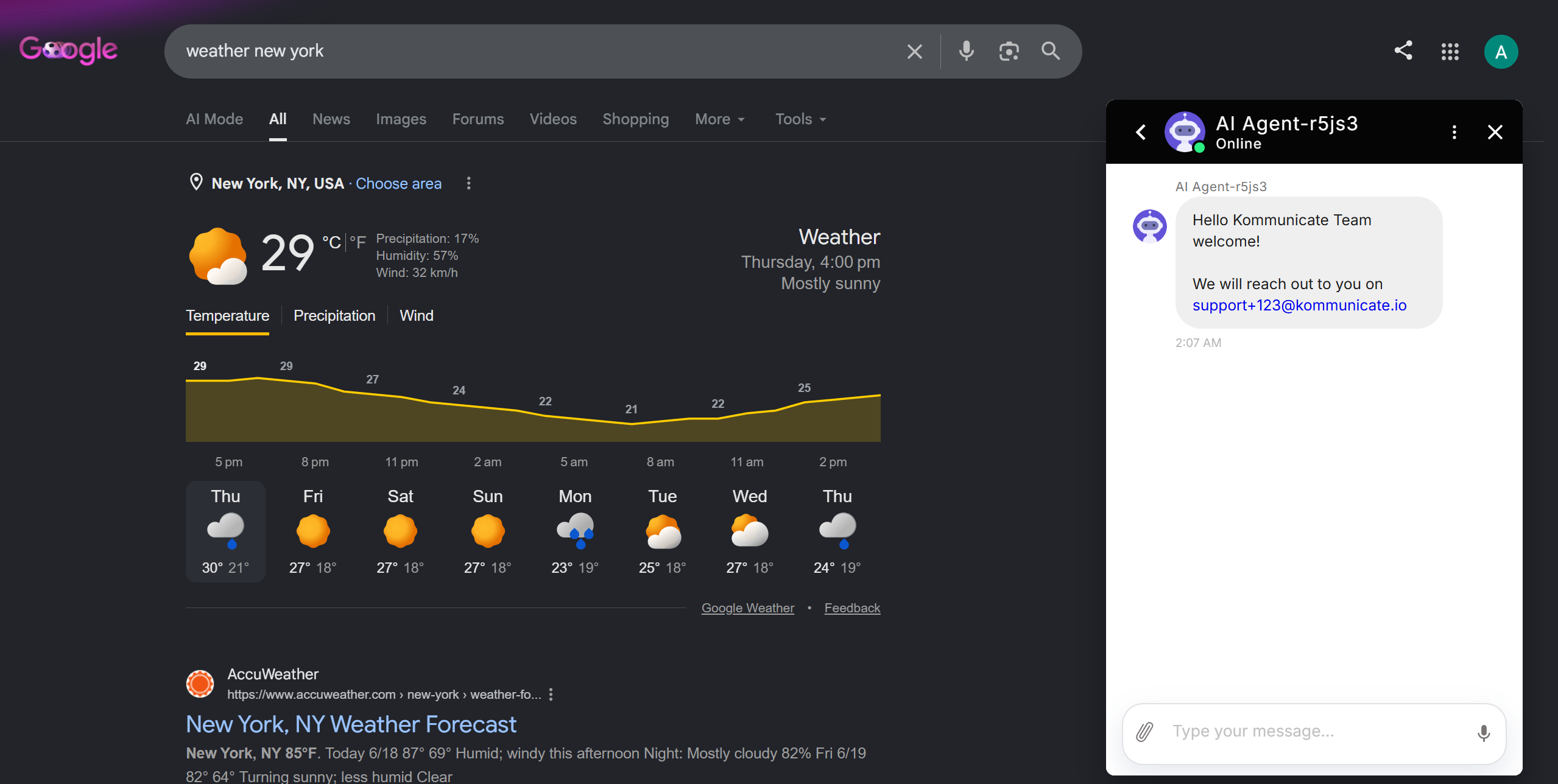This screenshot has height=784, width=1558.
Task: Show the Wind chart tab
Action: point(417,316)
